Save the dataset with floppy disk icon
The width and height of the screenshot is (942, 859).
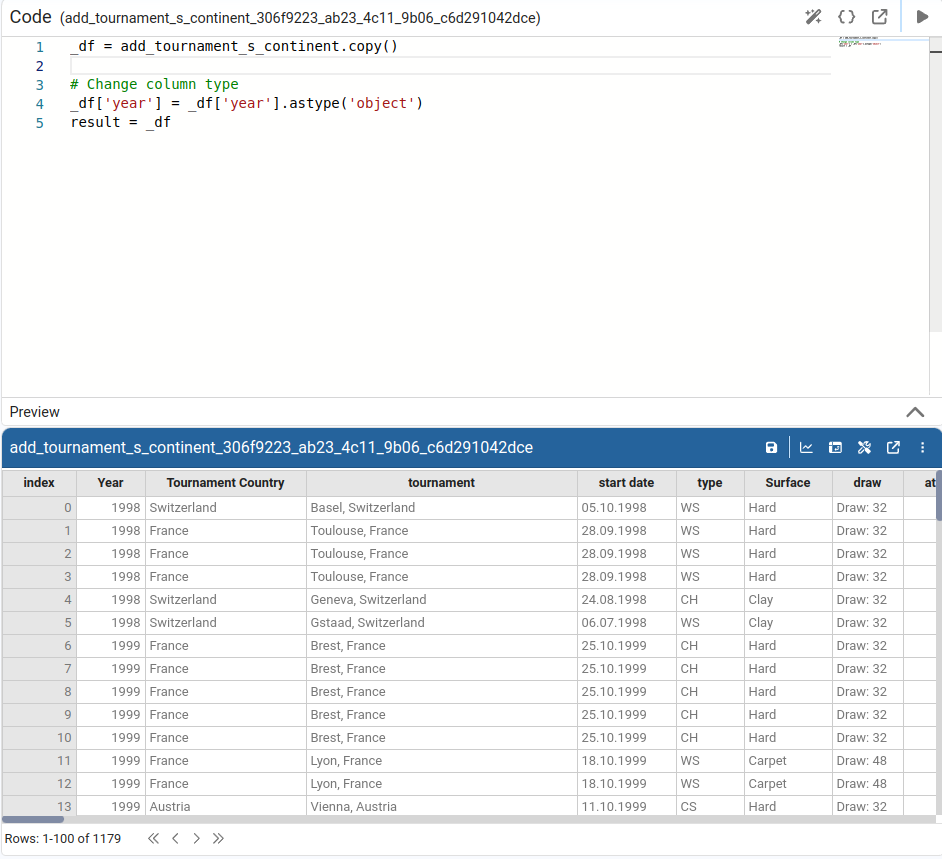[x=771, y=448]
